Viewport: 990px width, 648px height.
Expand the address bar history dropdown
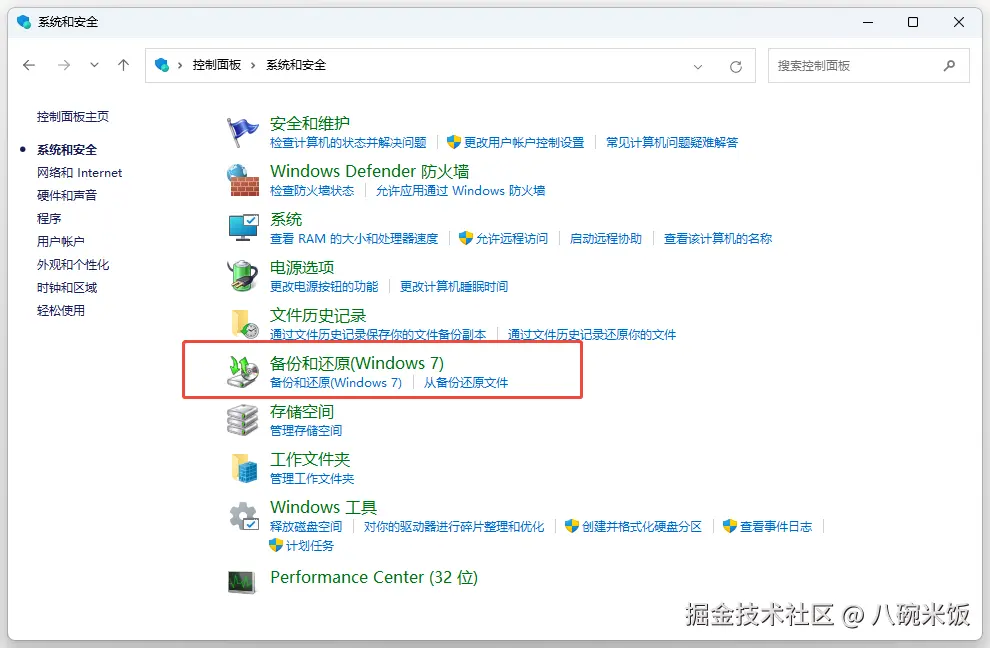pyautogui.click(x=698, y=66)
